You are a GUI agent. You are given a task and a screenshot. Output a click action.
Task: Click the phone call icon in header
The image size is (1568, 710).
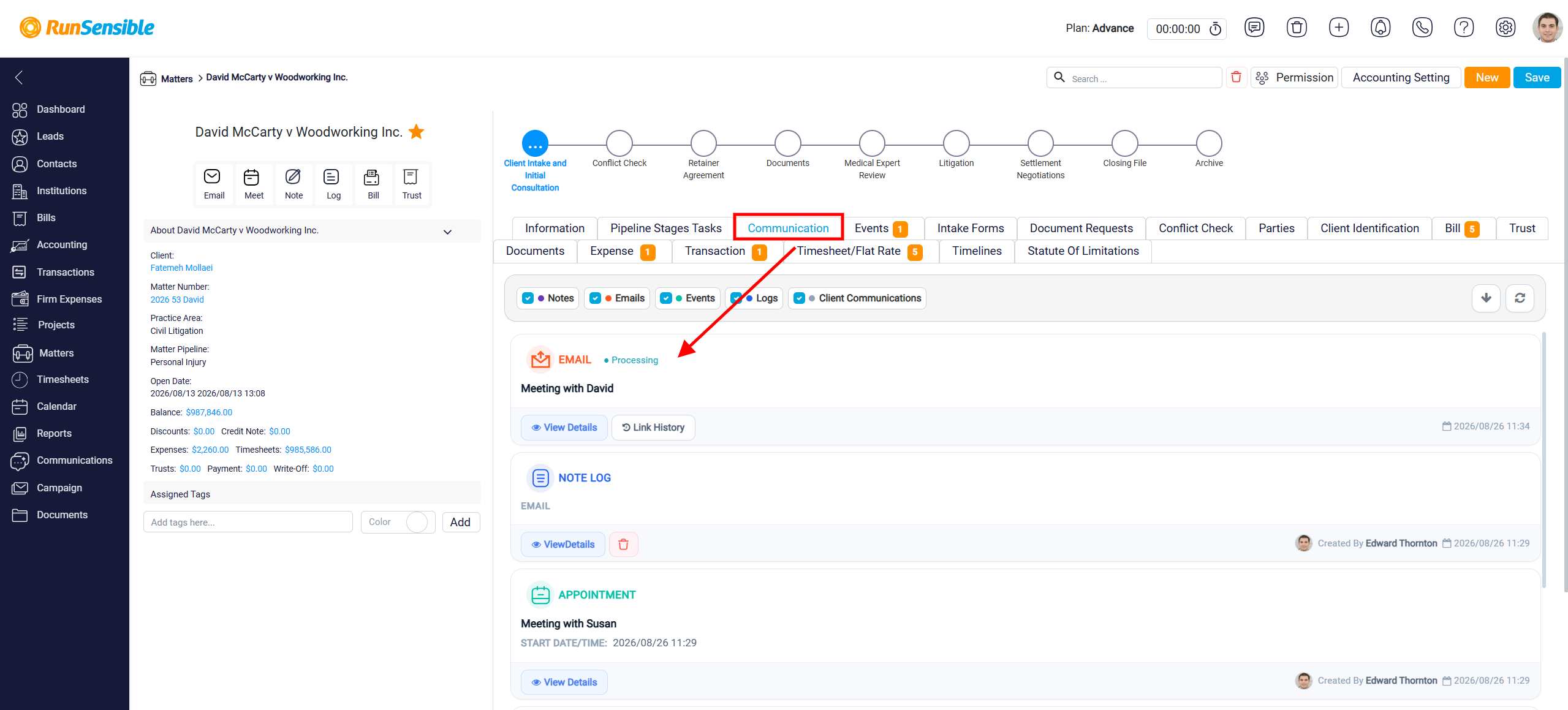[1422, 28]
